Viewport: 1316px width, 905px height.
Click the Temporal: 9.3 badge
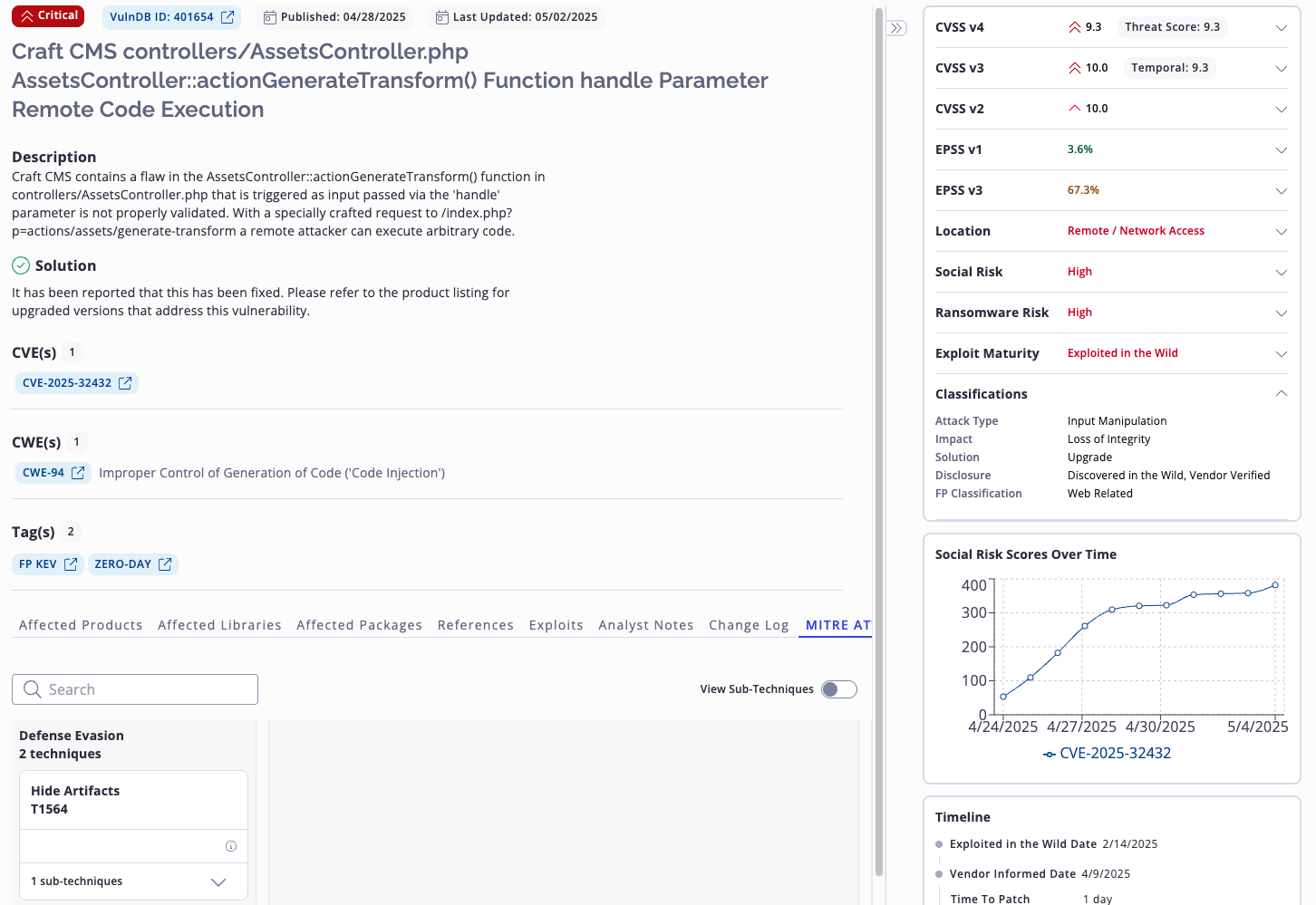(1169, 68)
